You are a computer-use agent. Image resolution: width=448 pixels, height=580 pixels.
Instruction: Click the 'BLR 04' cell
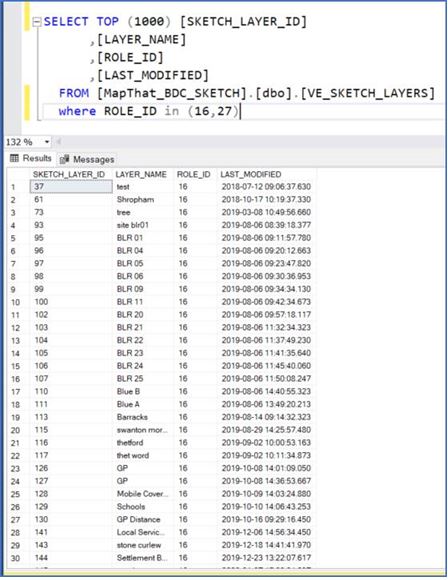tap(143, 251)
